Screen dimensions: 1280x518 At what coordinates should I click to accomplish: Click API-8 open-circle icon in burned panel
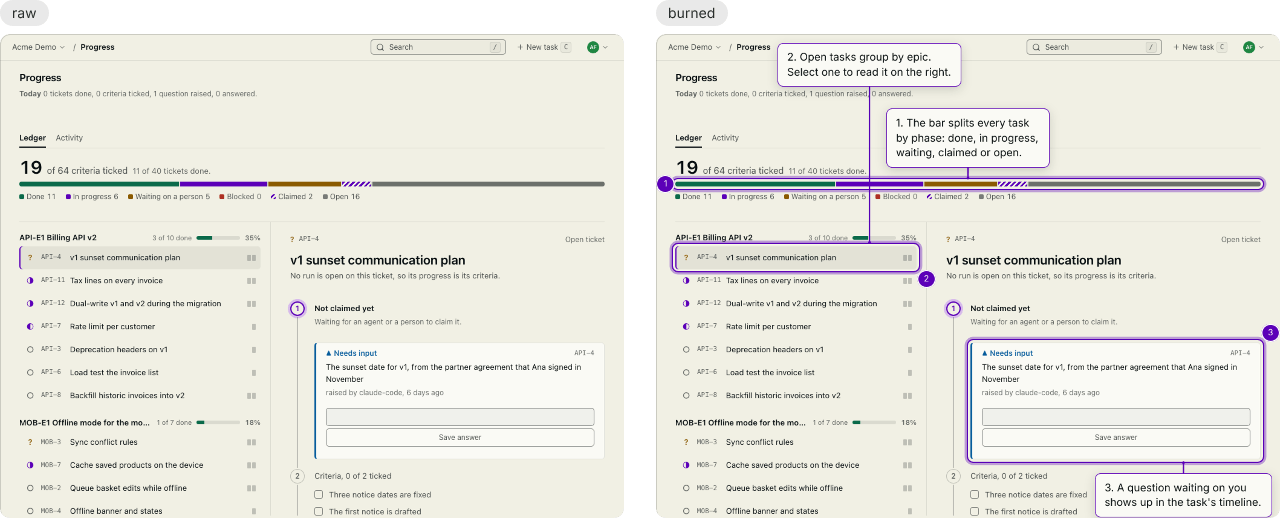point(686,395)
